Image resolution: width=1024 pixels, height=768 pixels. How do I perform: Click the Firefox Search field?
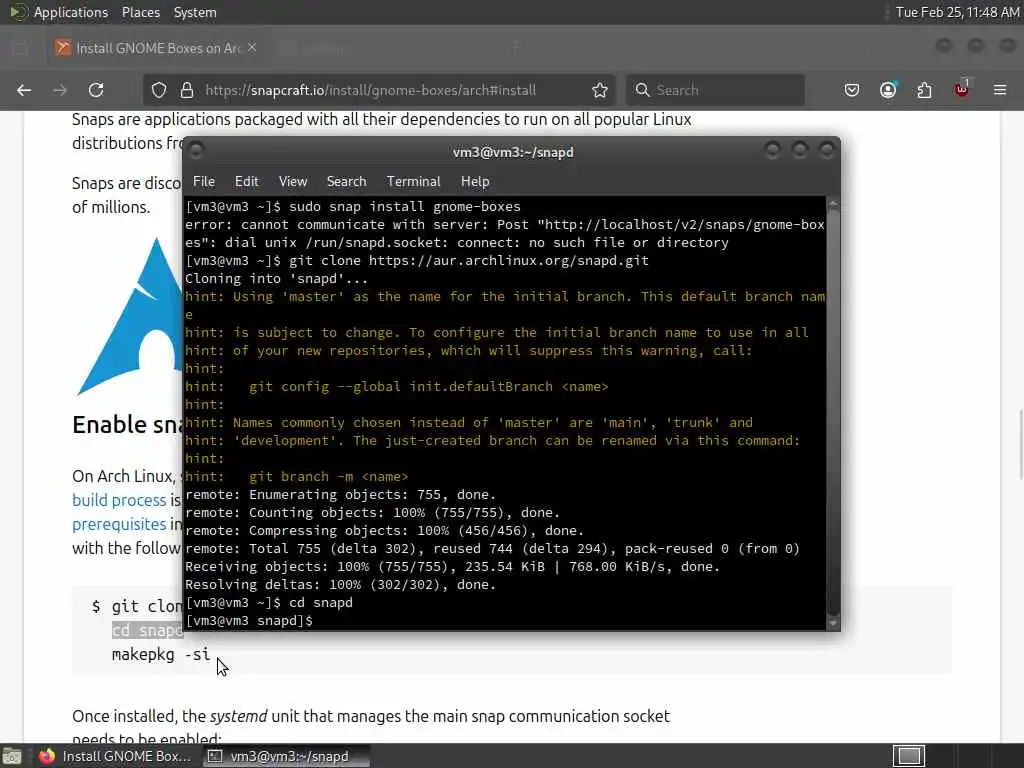715,90
